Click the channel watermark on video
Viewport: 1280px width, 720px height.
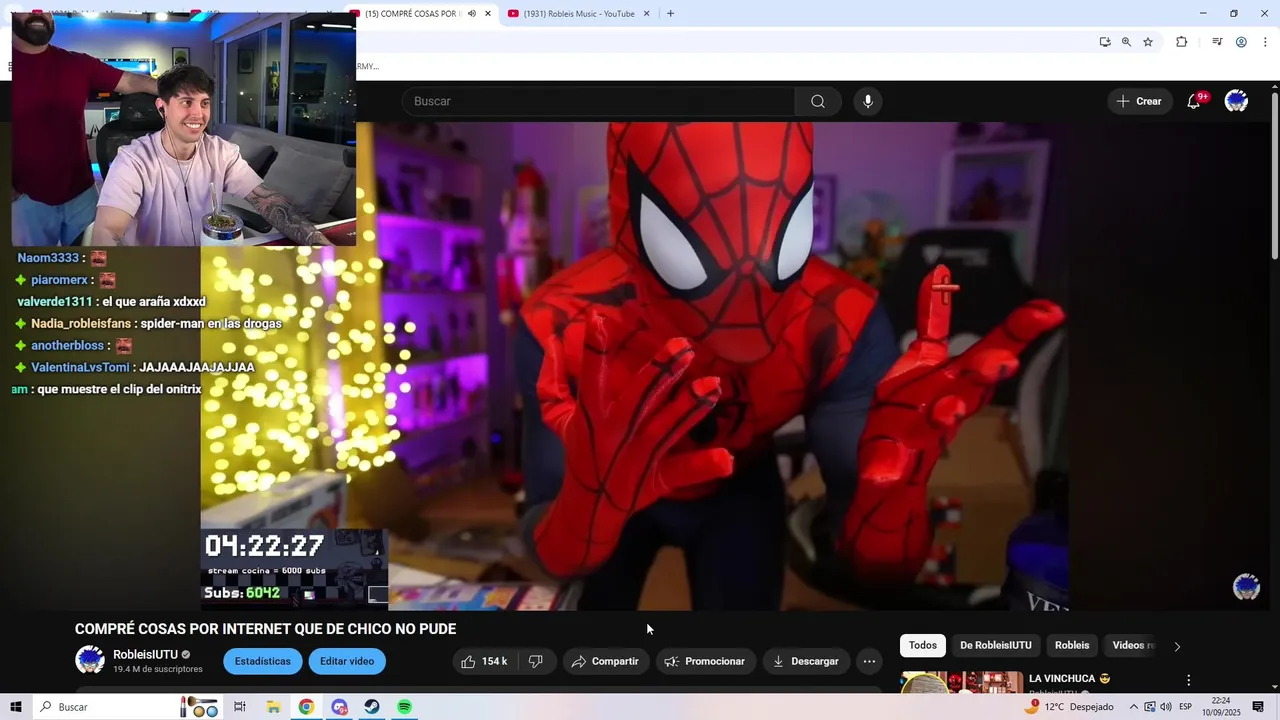coord(1246,587)
